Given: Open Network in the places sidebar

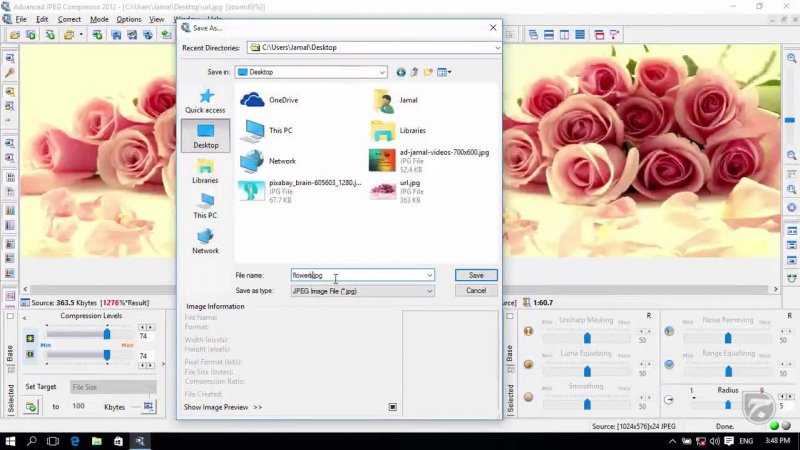Looking at the screenshot, I should click(x=205, y=240).
